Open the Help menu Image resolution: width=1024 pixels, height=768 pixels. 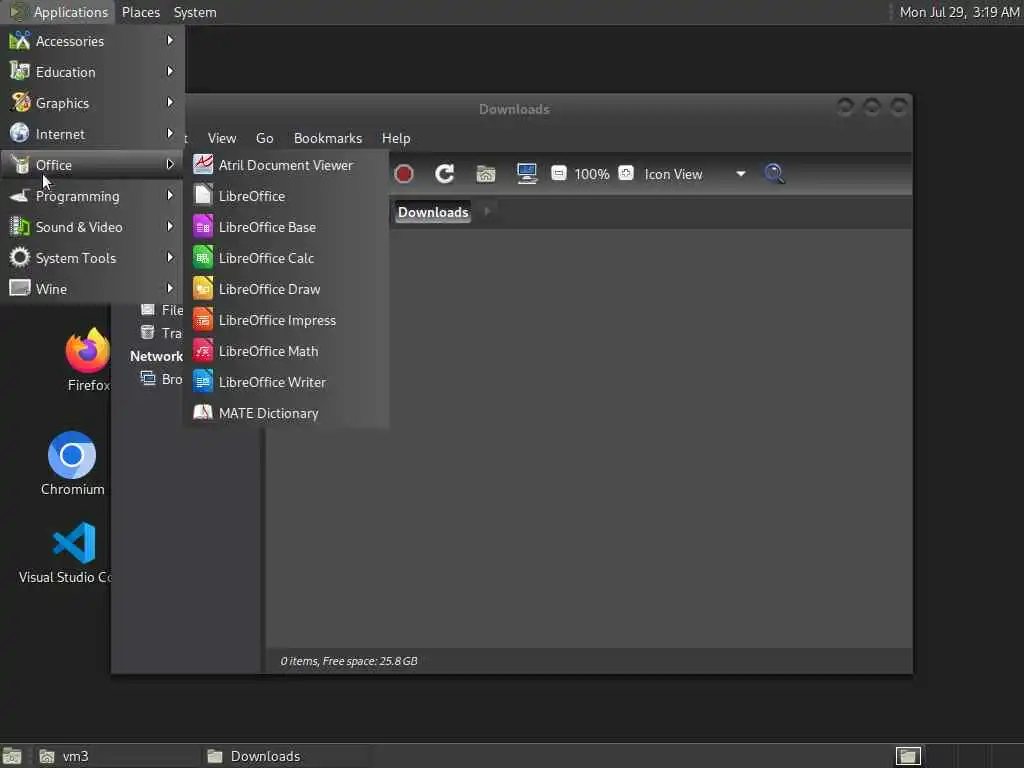tap(396, 138)
